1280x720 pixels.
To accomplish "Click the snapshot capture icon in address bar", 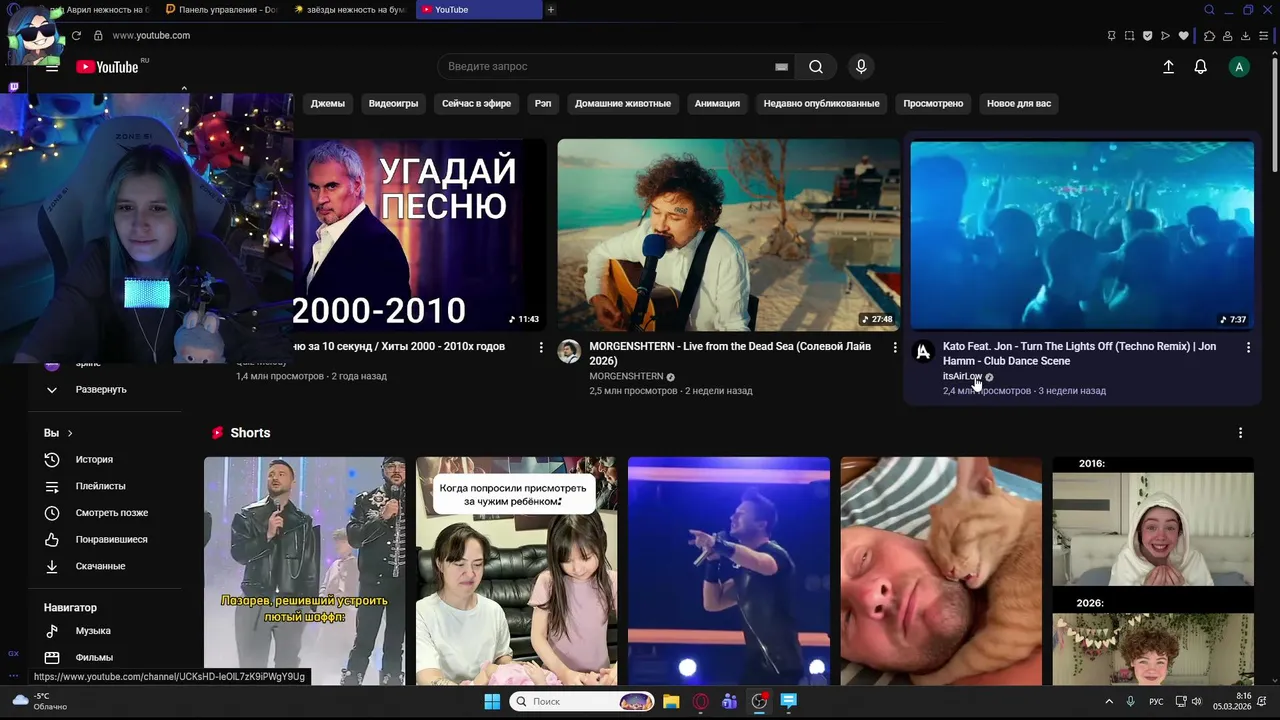I will click(x=1129, y=36).
